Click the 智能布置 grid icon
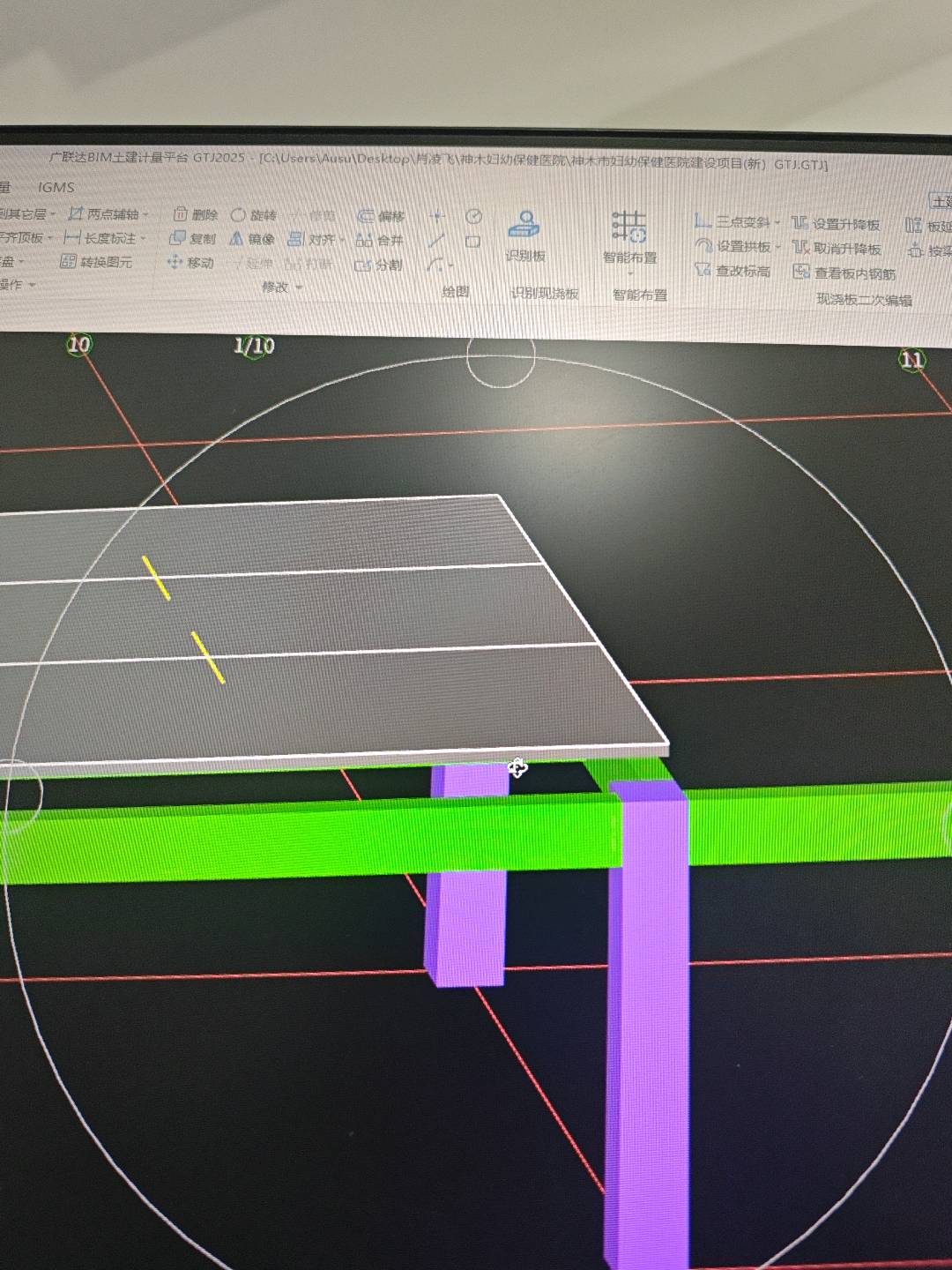The height and width of the screenshot is (1270, 952). click(629, 227)
